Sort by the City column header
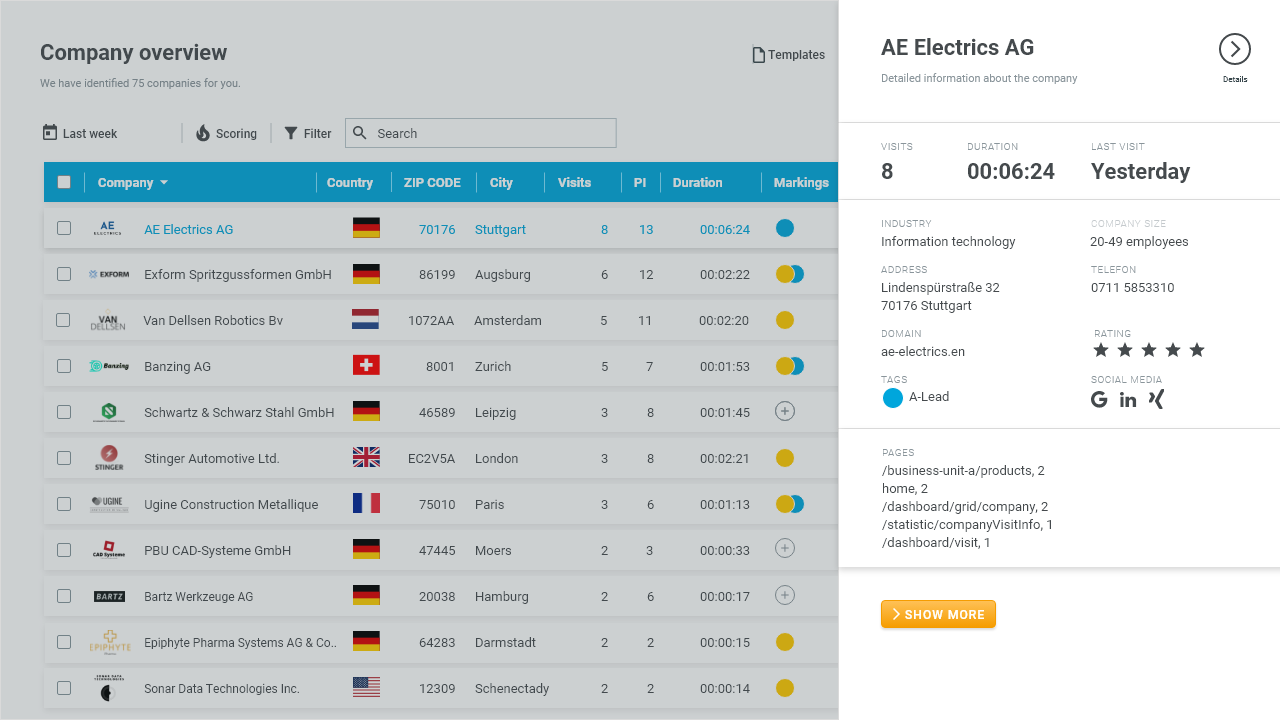The height and width of the screenshot is (720, 1280). [501, 182]
